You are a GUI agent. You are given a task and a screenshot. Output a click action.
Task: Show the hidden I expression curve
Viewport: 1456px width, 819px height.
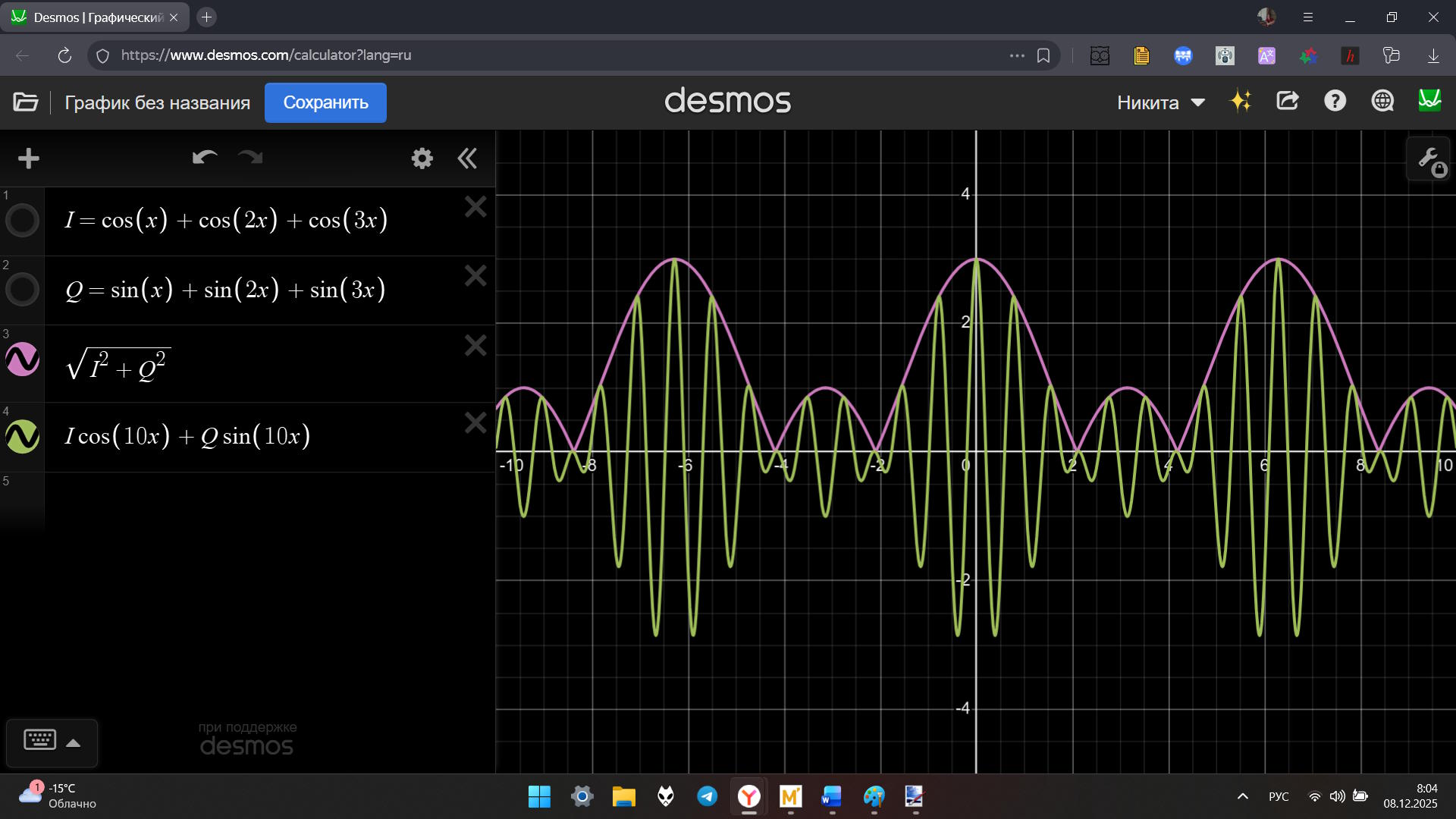23,221
